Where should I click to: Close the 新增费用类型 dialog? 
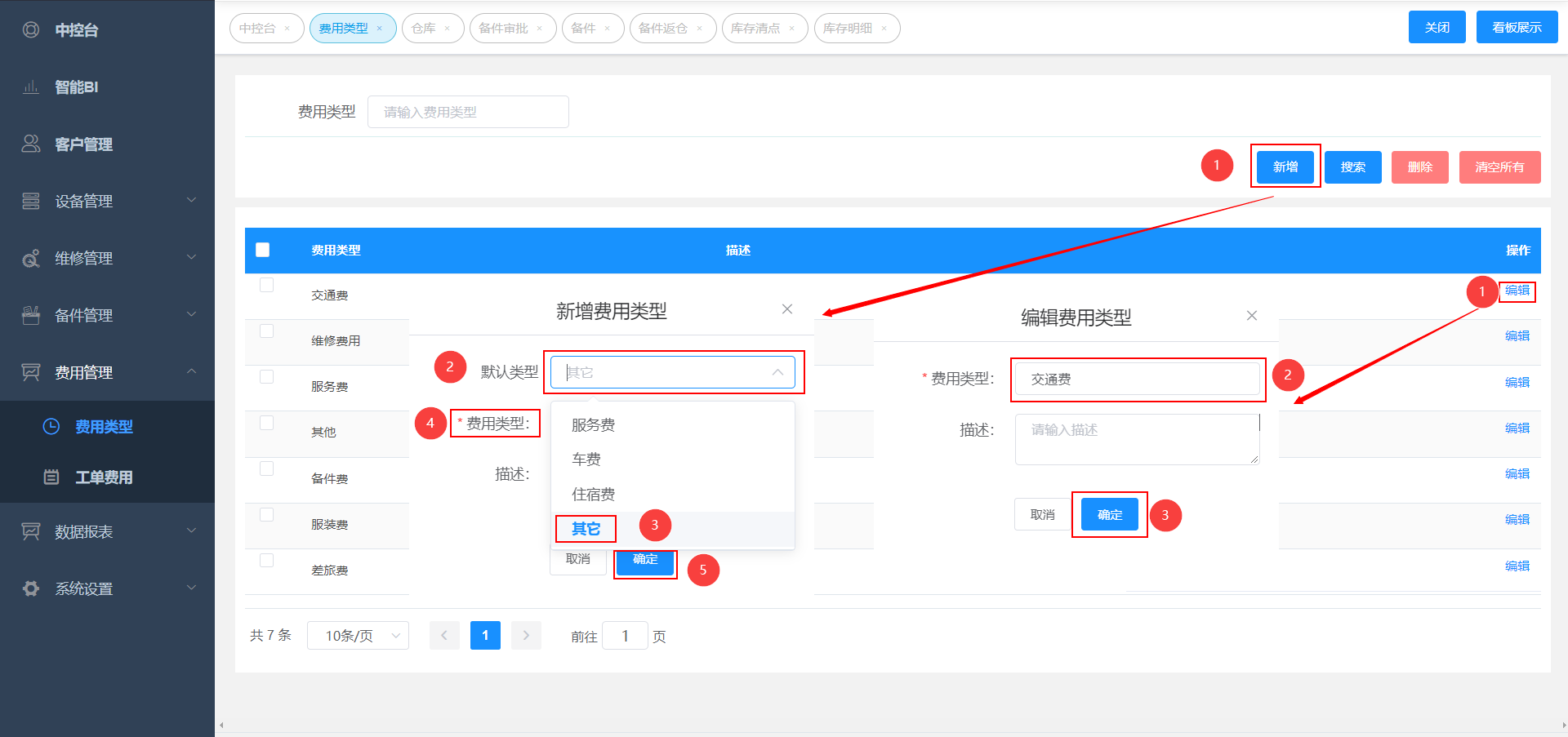(x=787, y=309)
